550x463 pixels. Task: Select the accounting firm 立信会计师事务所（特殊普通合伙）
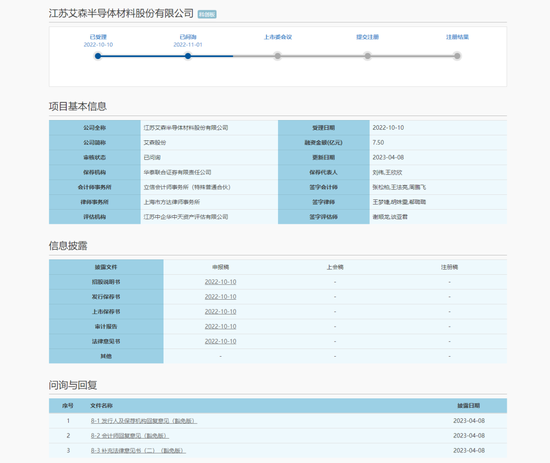(x=187, y=187)
